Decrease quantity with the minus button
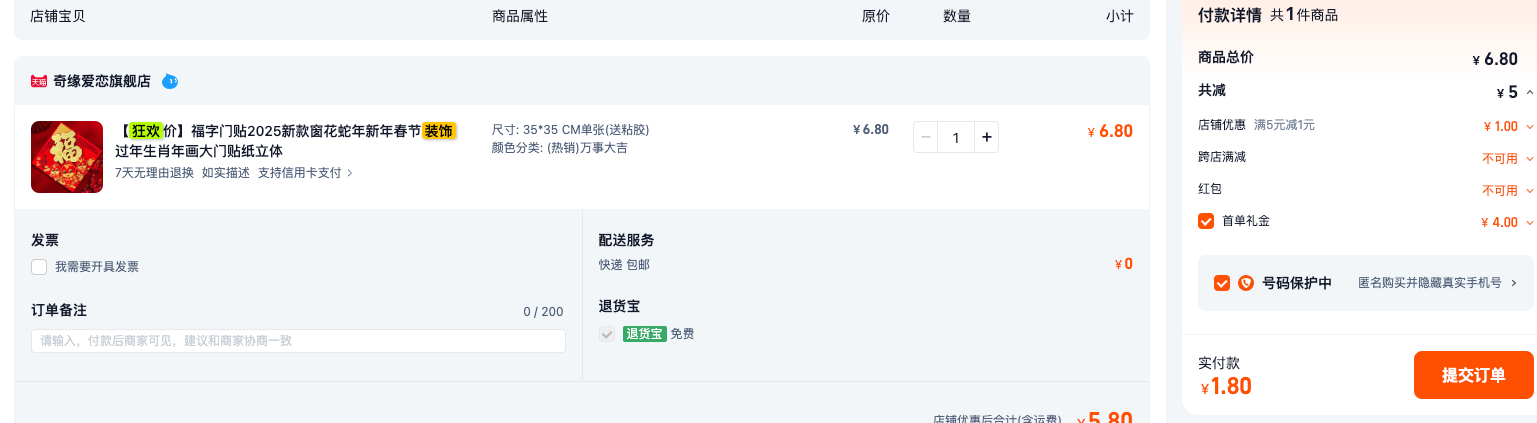 (x=926, y=137)
